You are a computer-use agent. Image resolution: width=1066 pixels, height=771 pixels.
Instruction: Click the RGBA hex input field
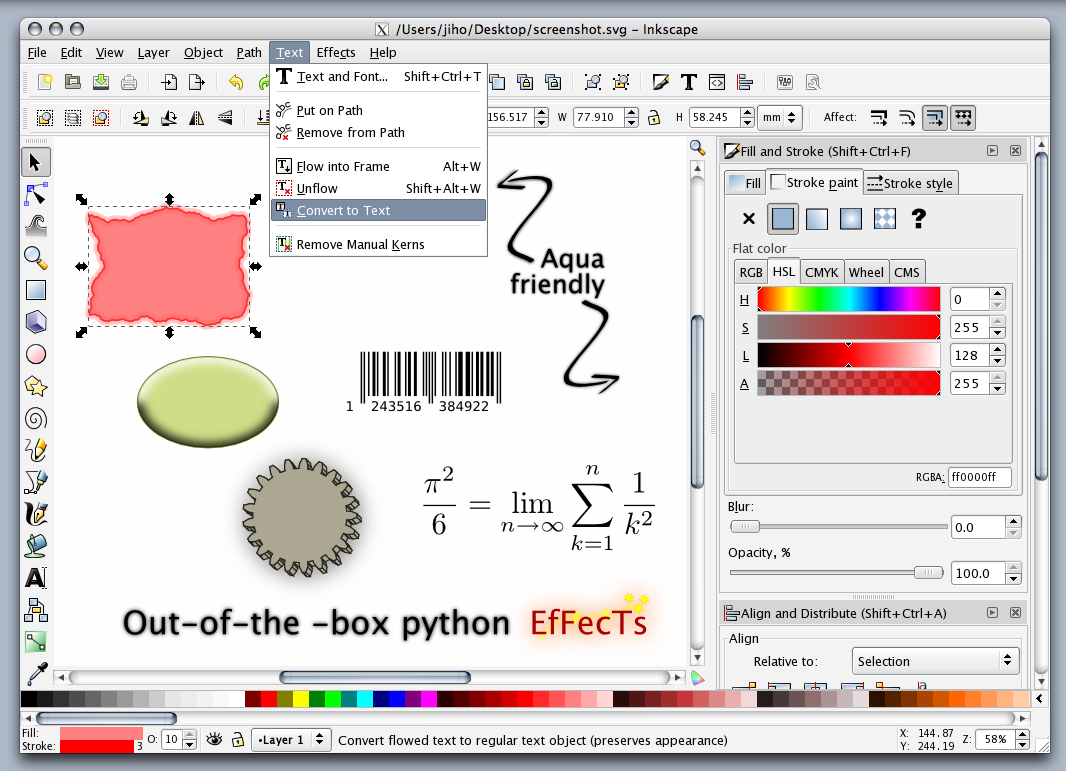pyautogui.click(x=979, y=477)
